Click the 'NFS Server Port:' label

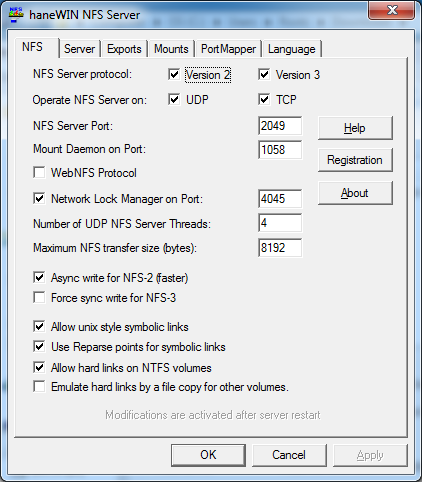point(73,126)
